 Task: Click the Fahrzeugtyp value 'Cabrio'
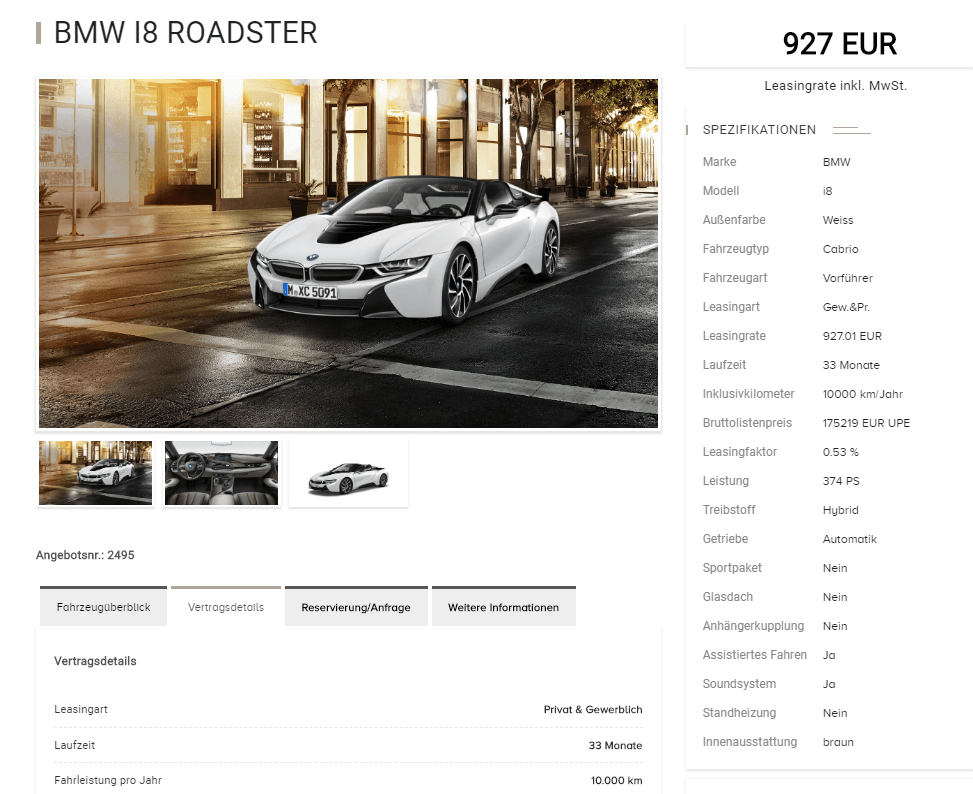840,249
